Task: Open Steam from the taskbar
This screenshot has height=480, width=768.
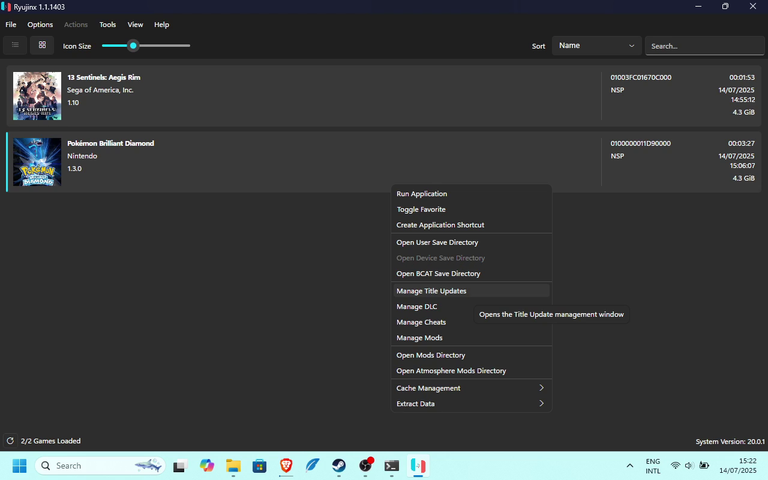Action: tap(339, 466)
